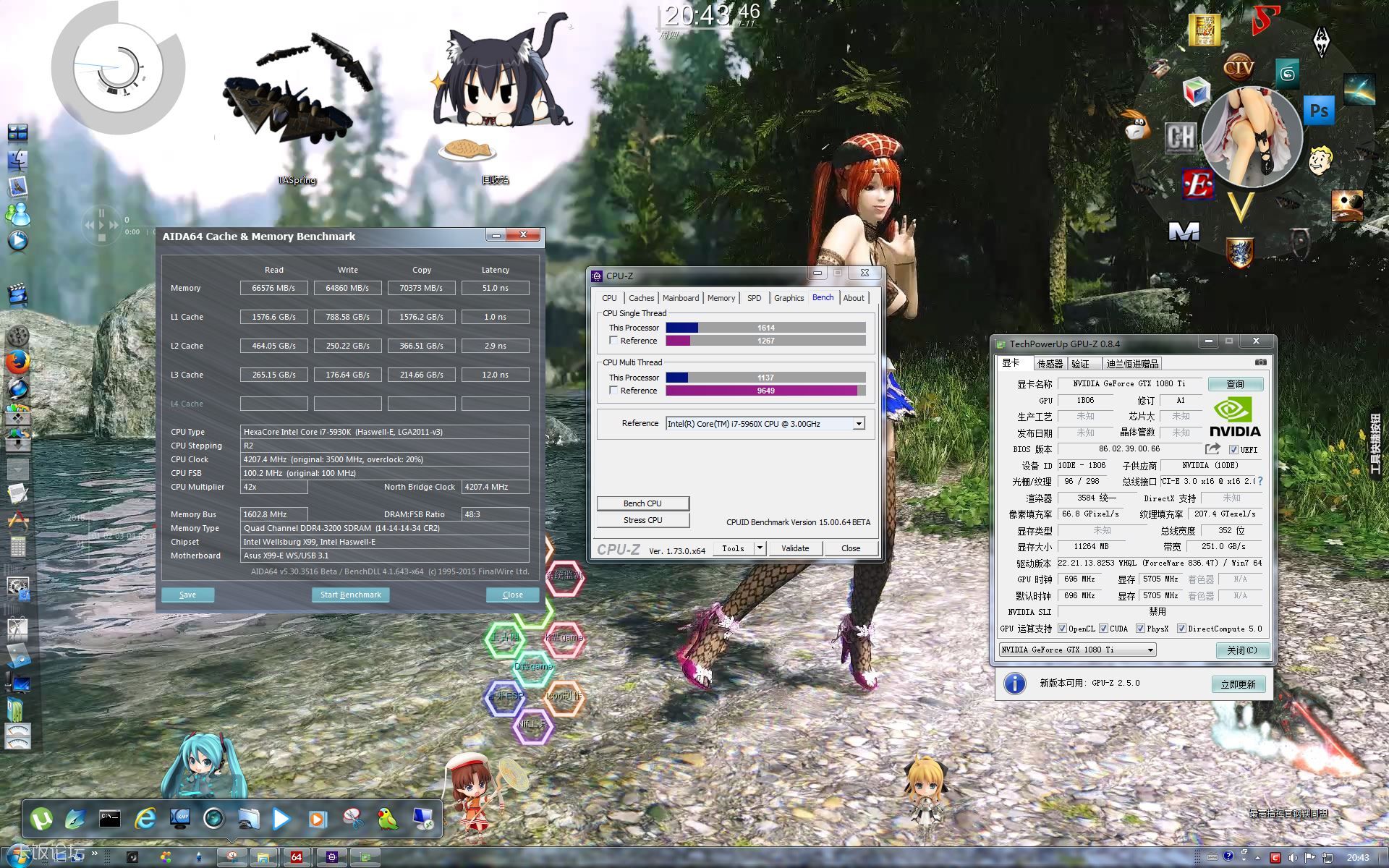The width and height of the screenshot is (1389, 868).
Task: Open the command prompt dock icon
Action: pyautogui.click(x=110, y=818)
